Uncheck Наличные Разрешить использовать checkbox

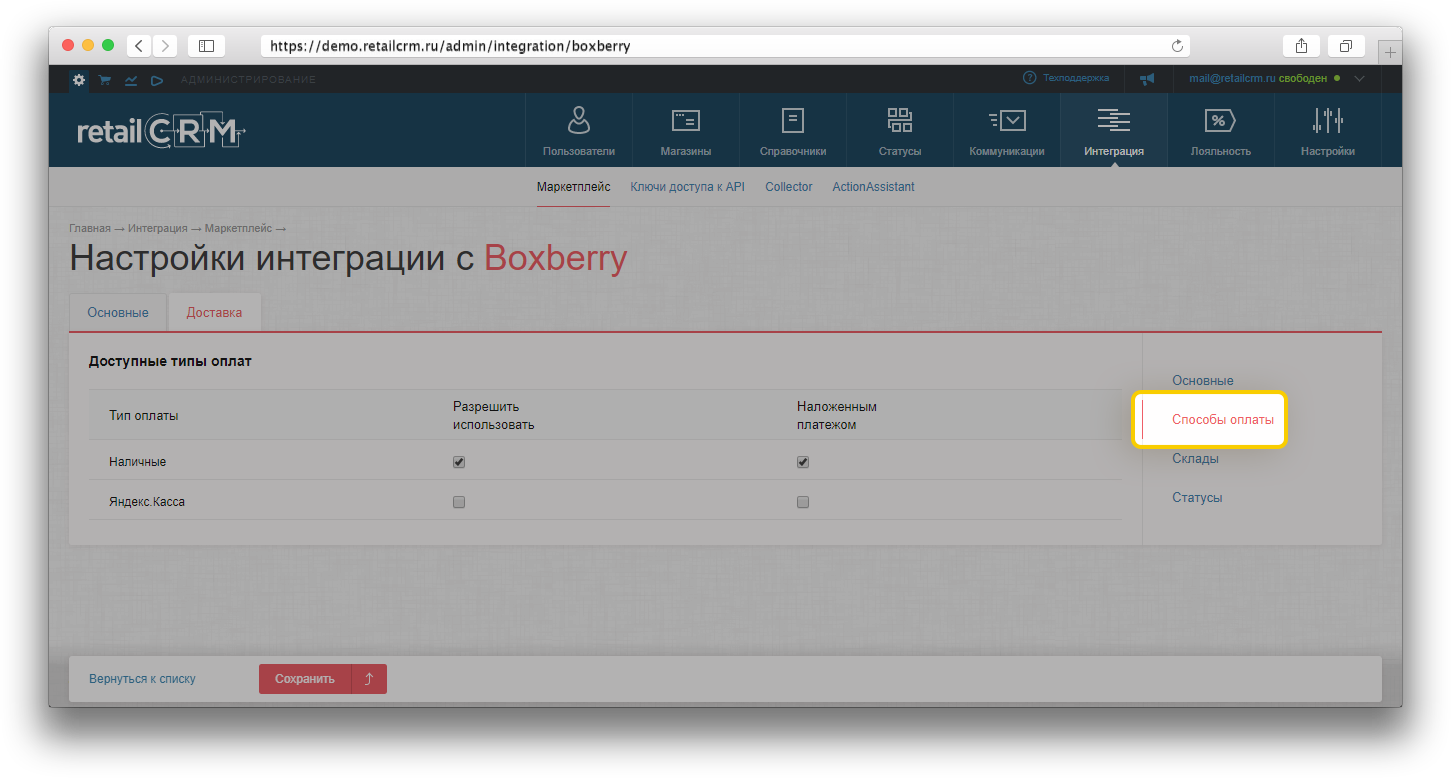coord(459,462)
